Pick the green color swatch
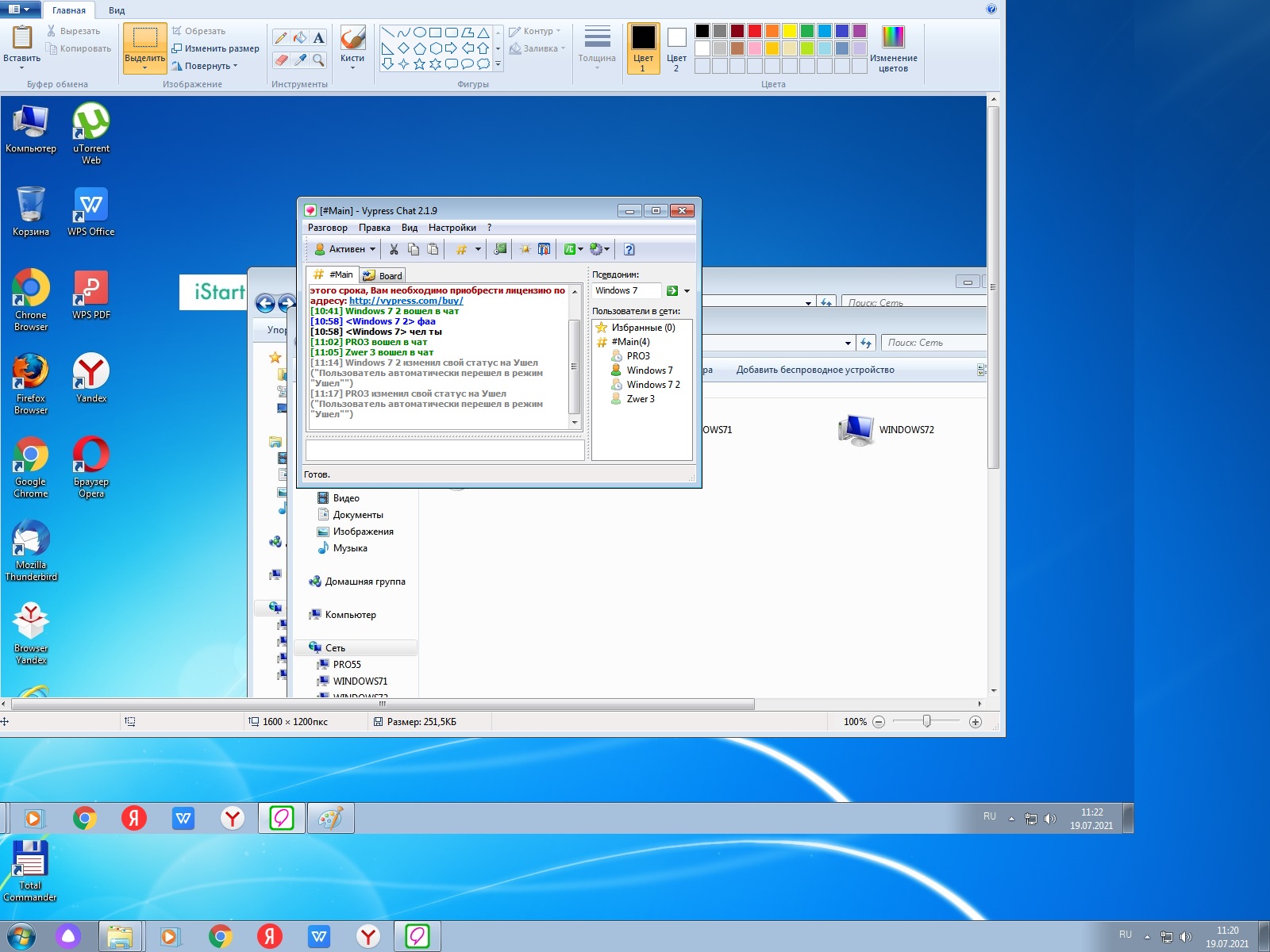Viewport: 1270px width, 952px height. [807, 31]
